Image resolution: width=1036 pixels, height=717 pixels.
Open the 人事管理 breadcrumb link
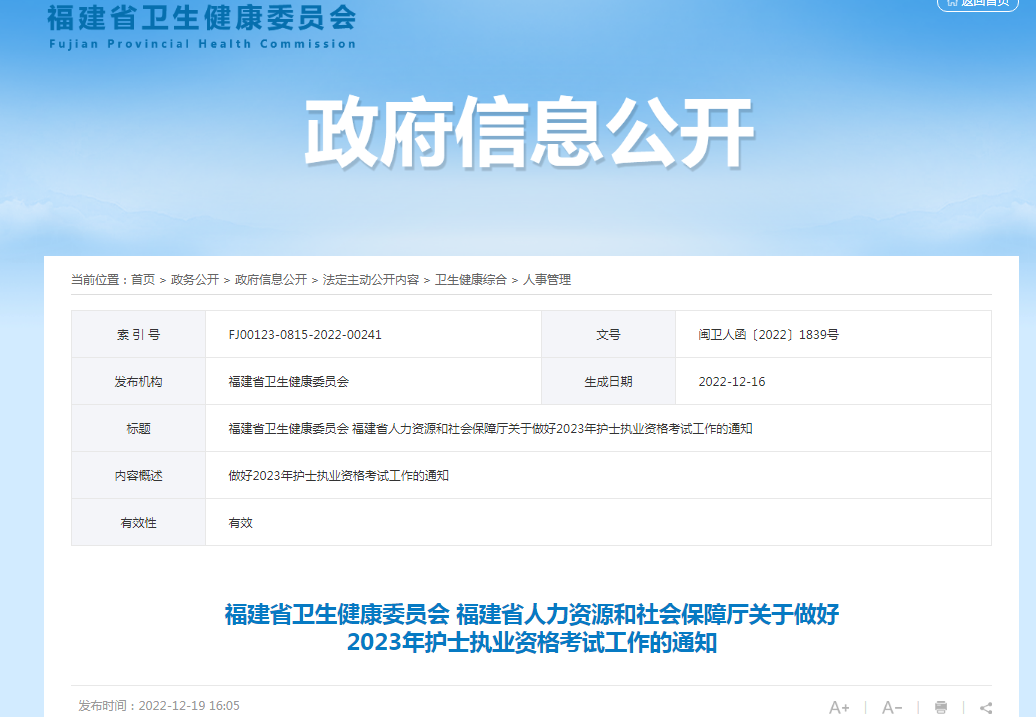(547, 280)
